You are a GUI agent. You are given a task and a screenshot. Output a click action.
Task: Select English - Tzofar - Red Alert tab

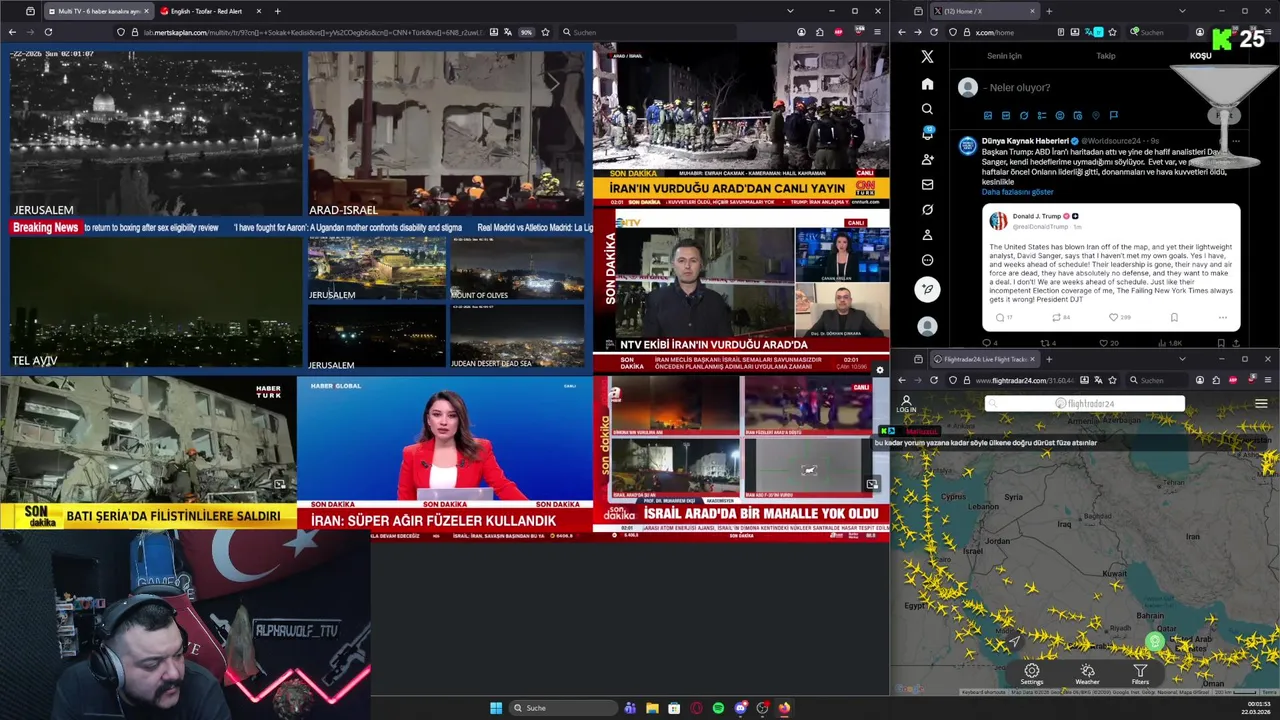pos(211,11)
